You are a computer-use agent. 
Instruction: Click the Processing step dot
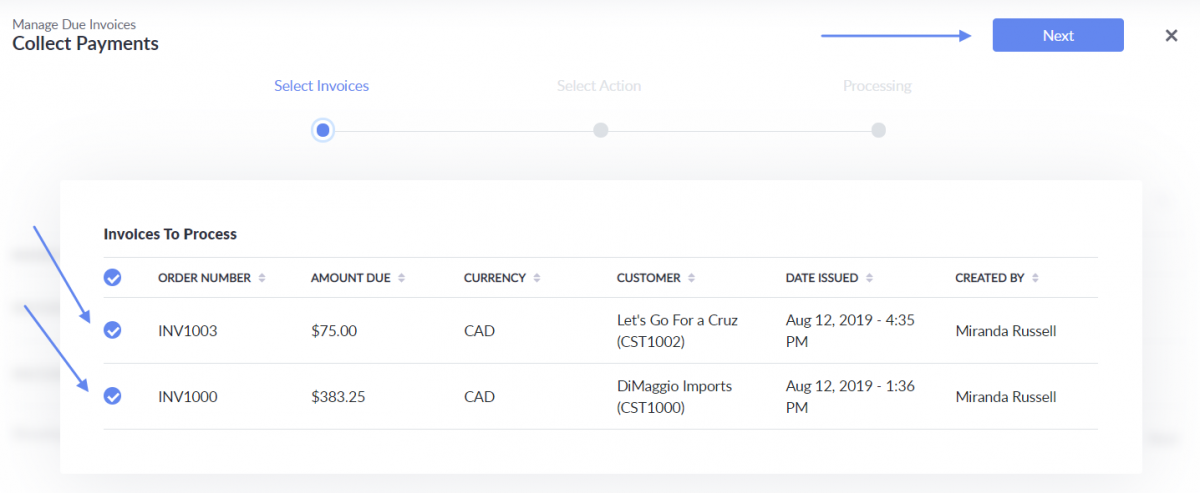click(878, 130)
